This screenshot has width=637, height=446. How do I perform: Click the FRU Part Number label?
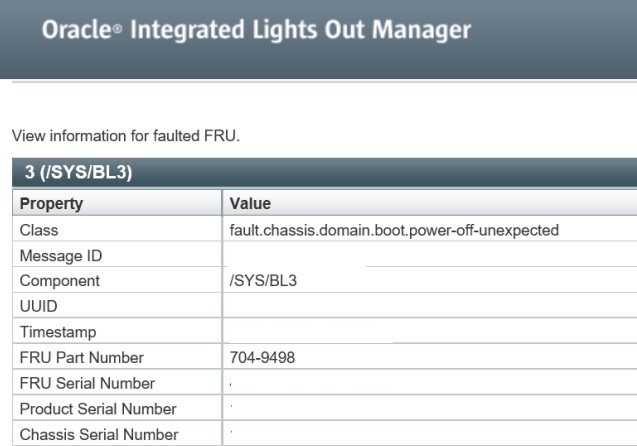tap(82, 357)
